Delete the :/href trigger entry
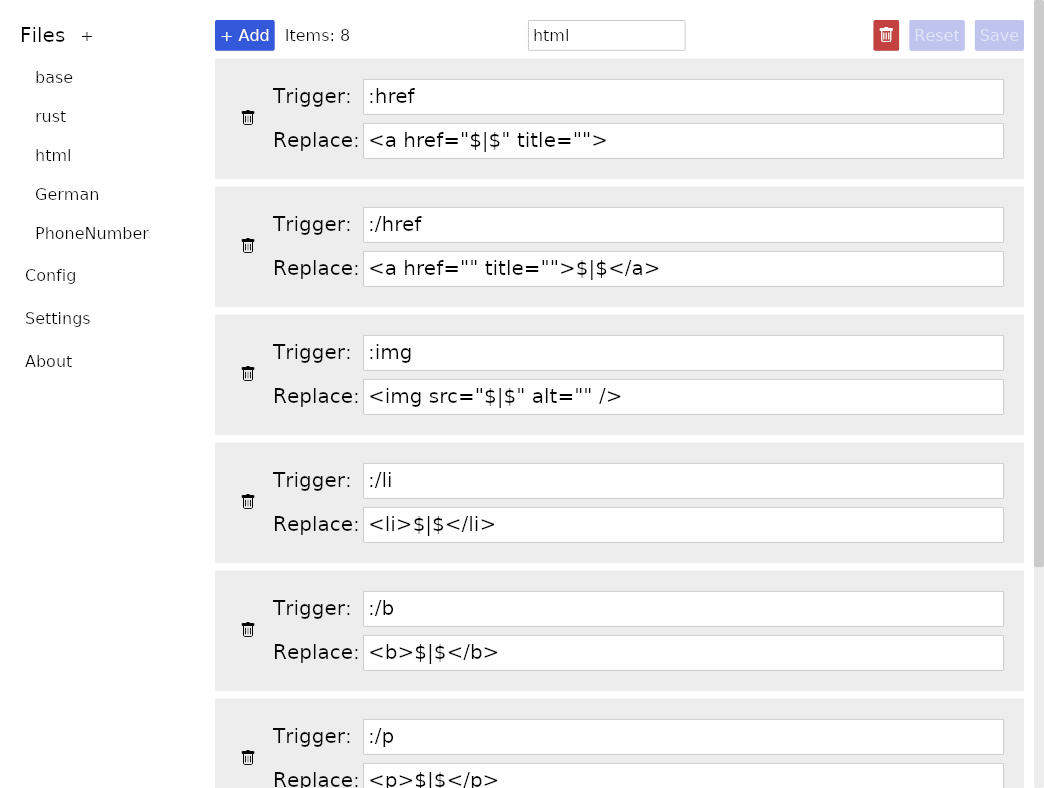This screenshot has width=1044, height=788. click(248, 246)
